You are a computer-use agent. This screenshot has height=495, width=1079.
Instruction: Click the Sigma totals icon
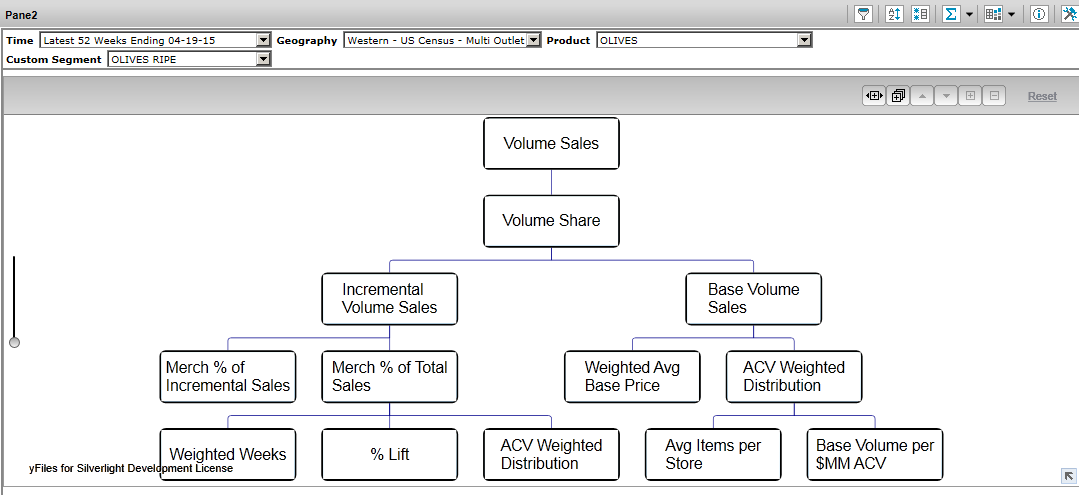tap(951, 14)
